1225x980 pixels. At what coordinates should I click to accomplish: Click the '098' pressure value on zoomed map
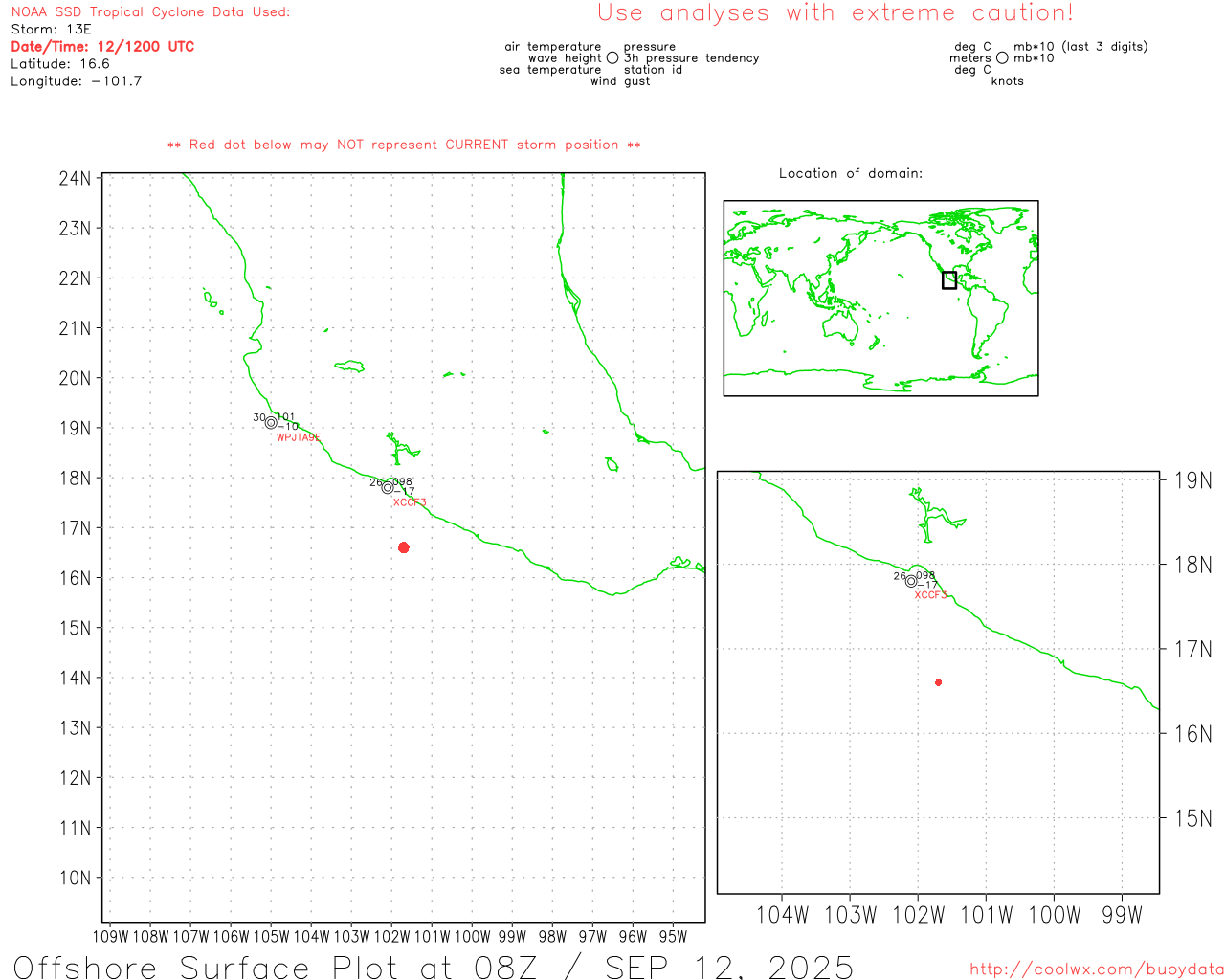[925, 576]
